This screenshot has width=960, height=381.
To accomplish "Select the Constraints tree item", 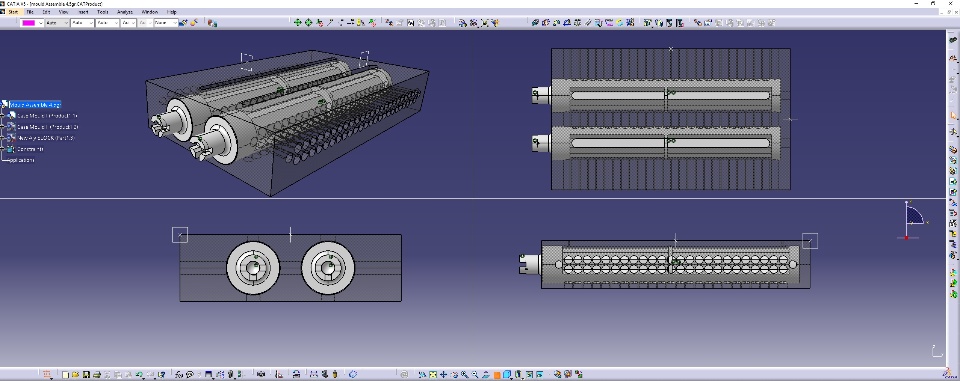I will tap(30, 149).
